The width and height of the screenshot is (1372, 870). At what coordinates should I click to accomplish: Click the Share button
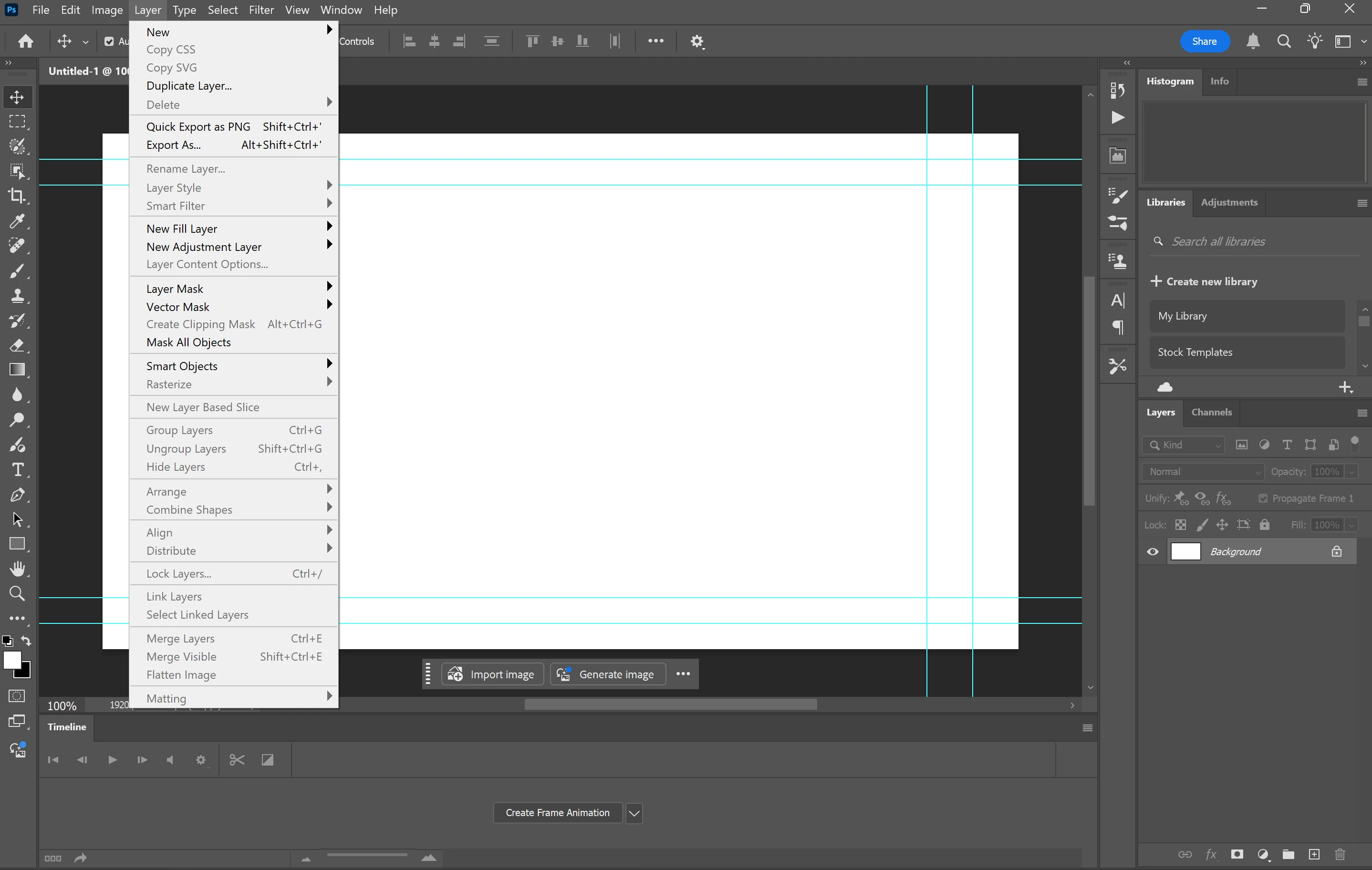[1204, 41]
